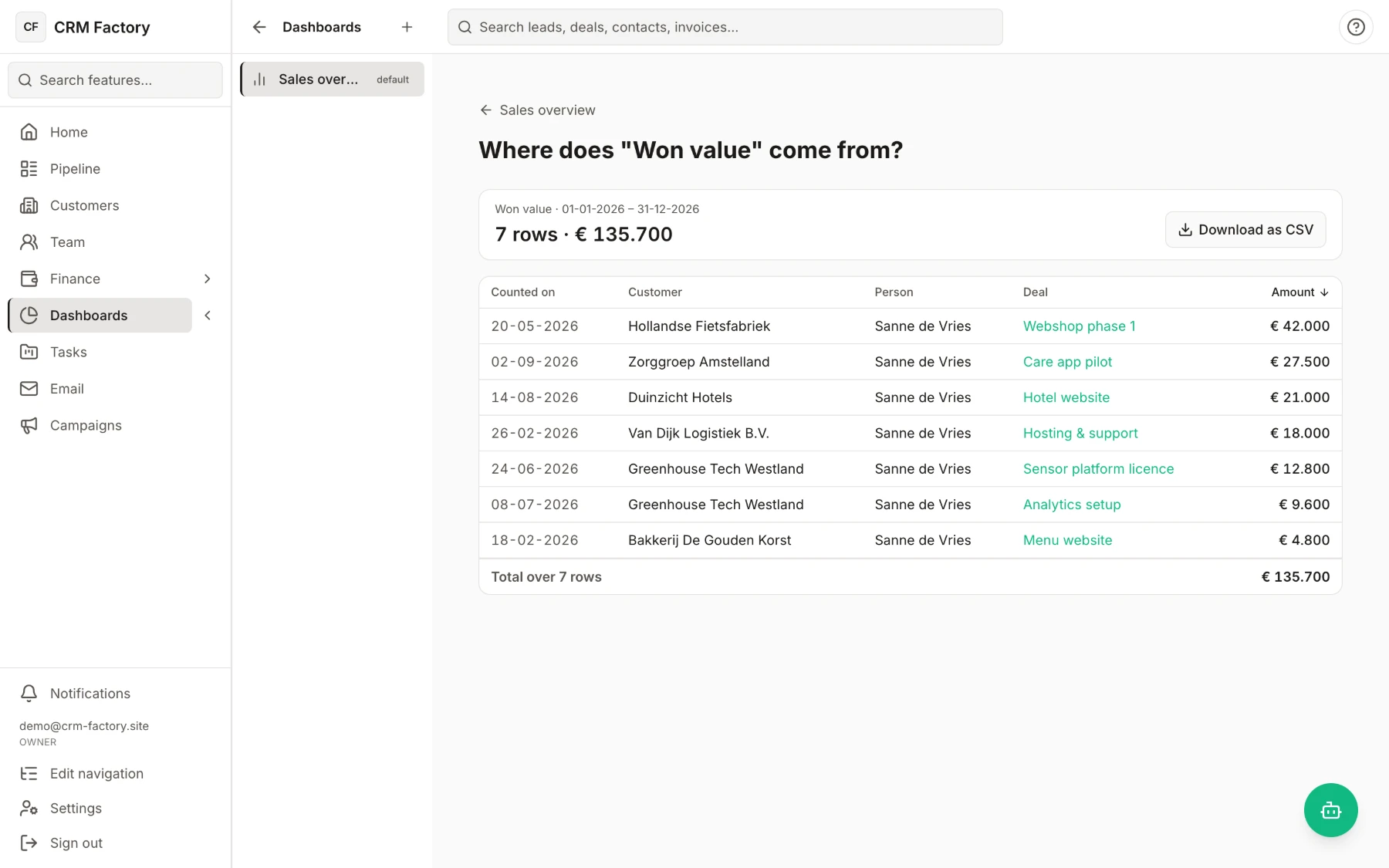Click customer Hollandse Fietsfabriek
Viewport: 1389px width, 868px height.
click(x=698, y=326)
